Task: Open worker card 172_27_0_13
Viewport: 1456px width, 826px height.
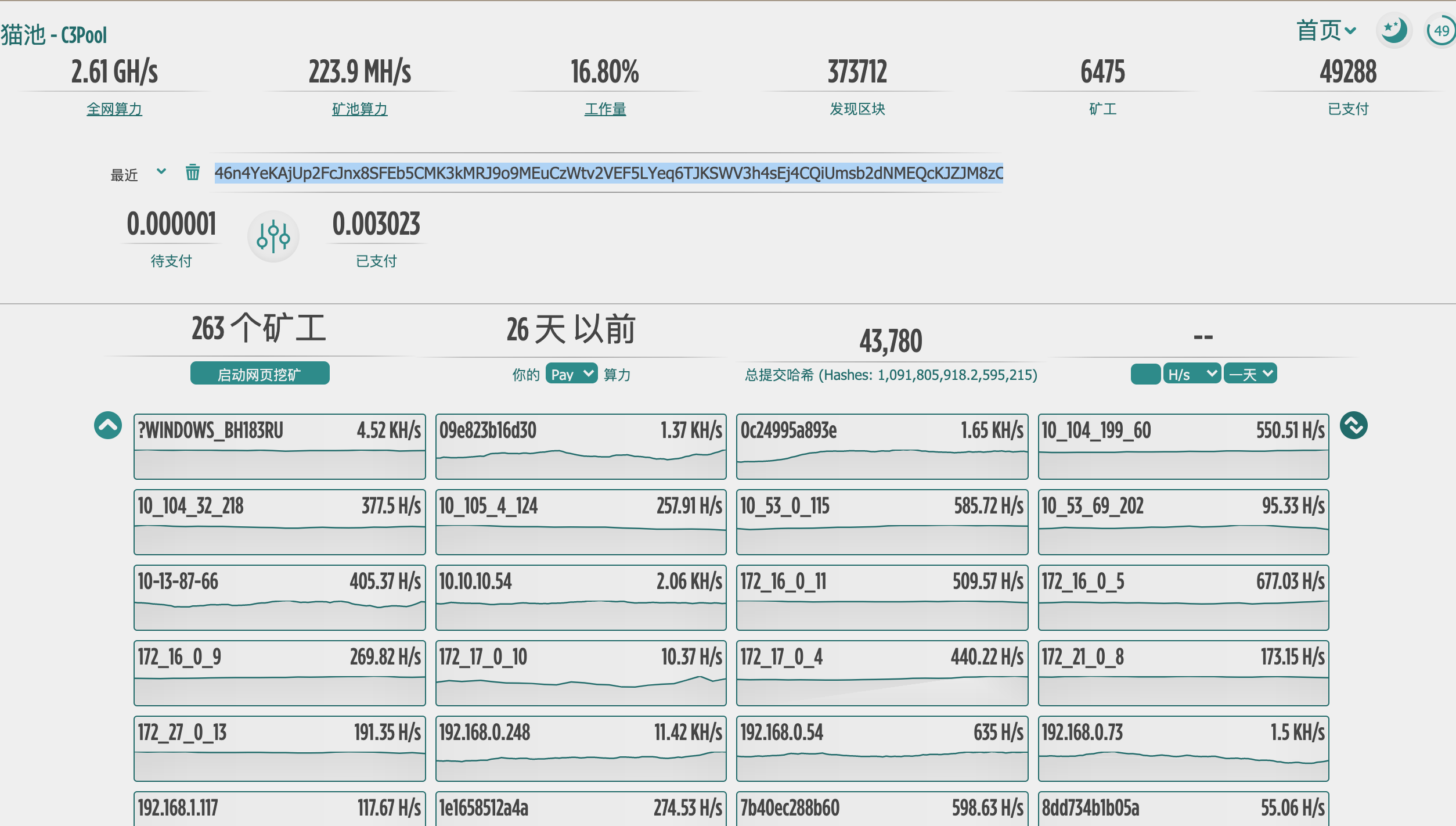Action: pyautogui.click(x=280, y=748)
